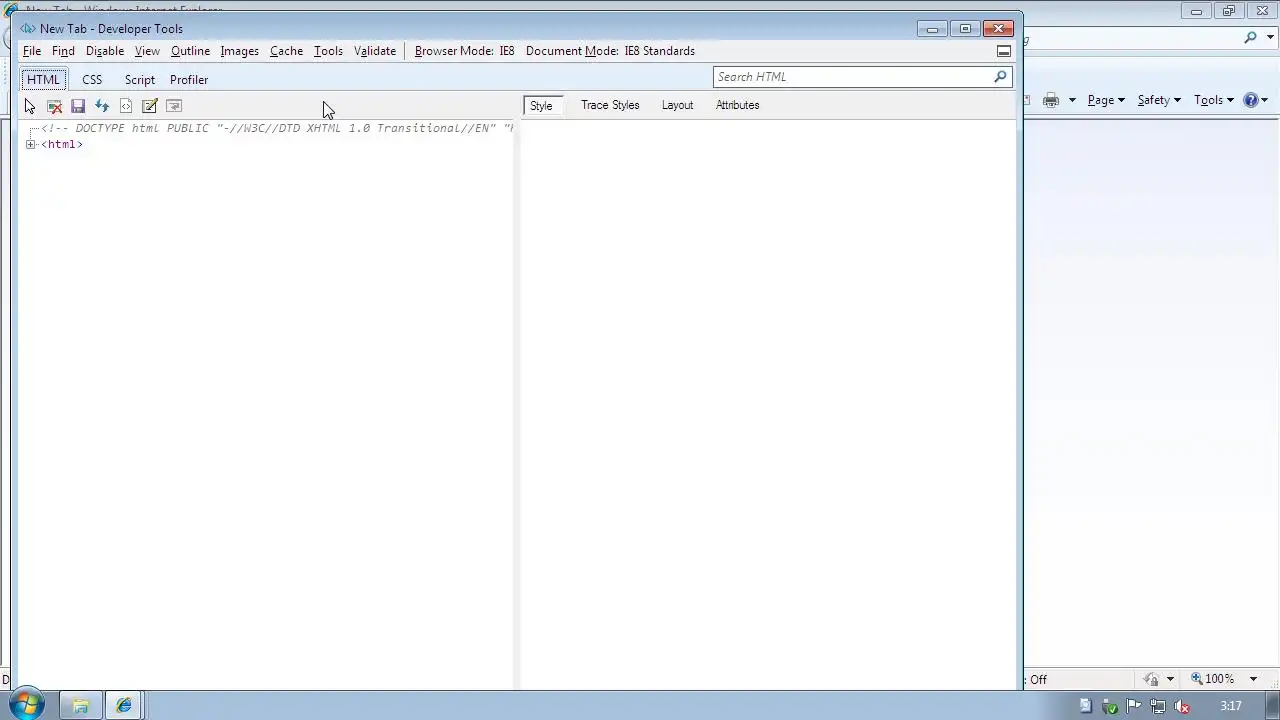Expand the <html> node

[31, 145]
